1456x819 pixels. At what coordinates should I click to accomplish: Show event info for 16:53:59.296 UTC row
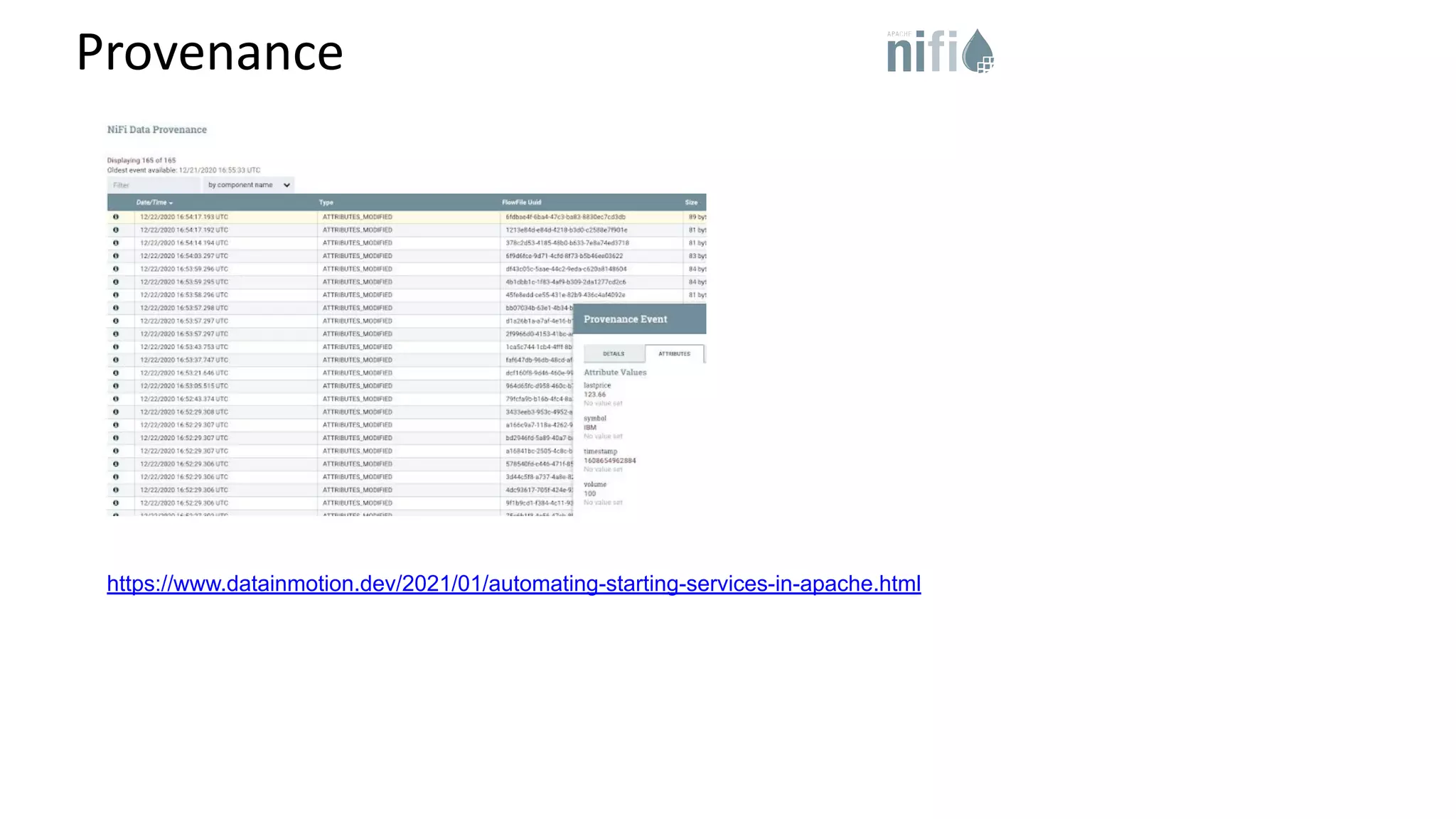click(116, 269)
